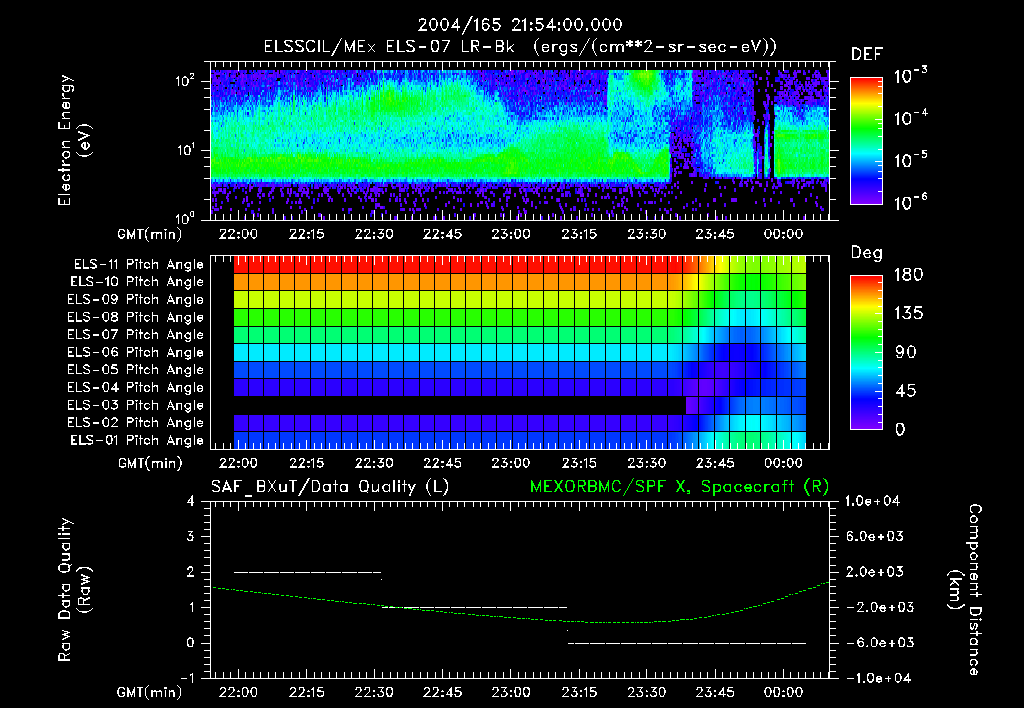Click 22:30 tick under data quality plot
The image size is (1024, 708).
(374, 693)
